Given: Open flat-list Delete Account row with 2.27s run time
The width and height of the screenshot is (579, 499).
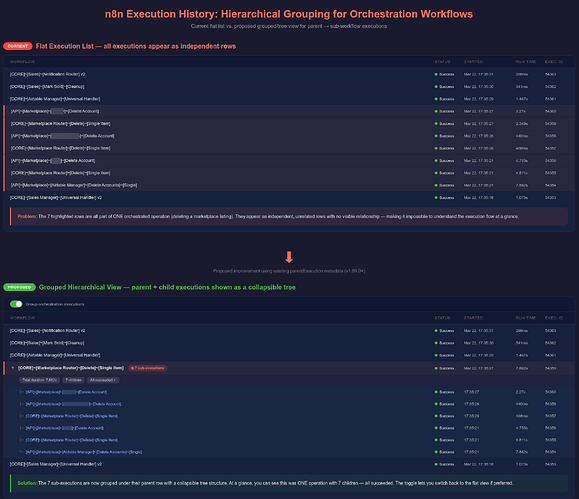Looking at the screenshot, I should click(289, 111).
